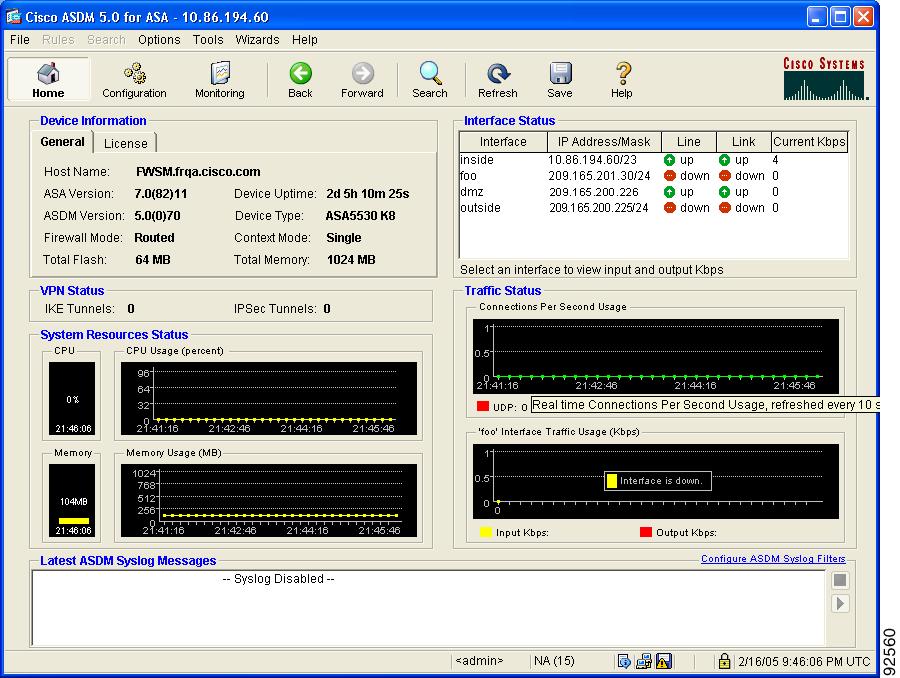Screen dimensions: 900x678
Task: Open the Help menu
Action: pos(304,40)
